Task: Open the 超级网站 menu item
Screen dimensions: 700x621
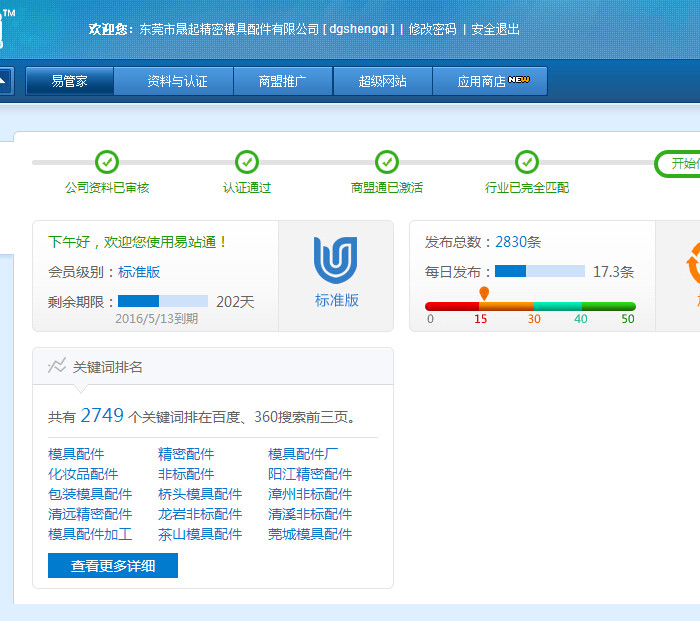Action: tap(382, 82)
